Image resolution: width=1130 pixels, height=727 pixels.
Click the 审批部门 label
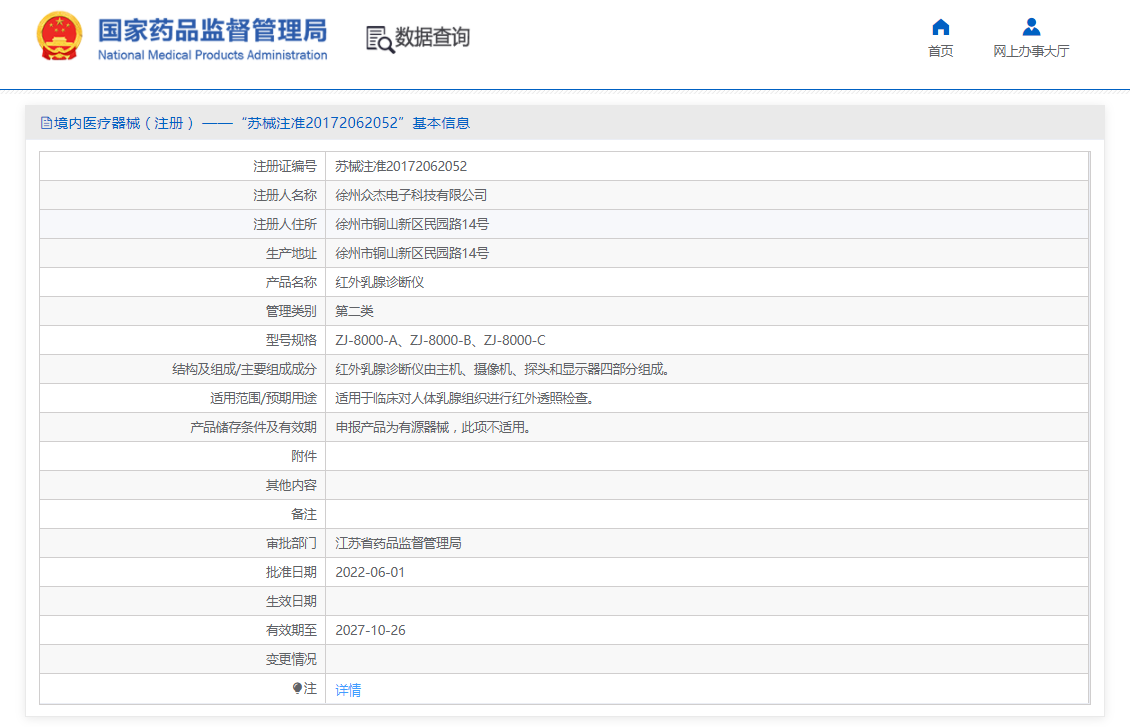(x=291, y=543)
